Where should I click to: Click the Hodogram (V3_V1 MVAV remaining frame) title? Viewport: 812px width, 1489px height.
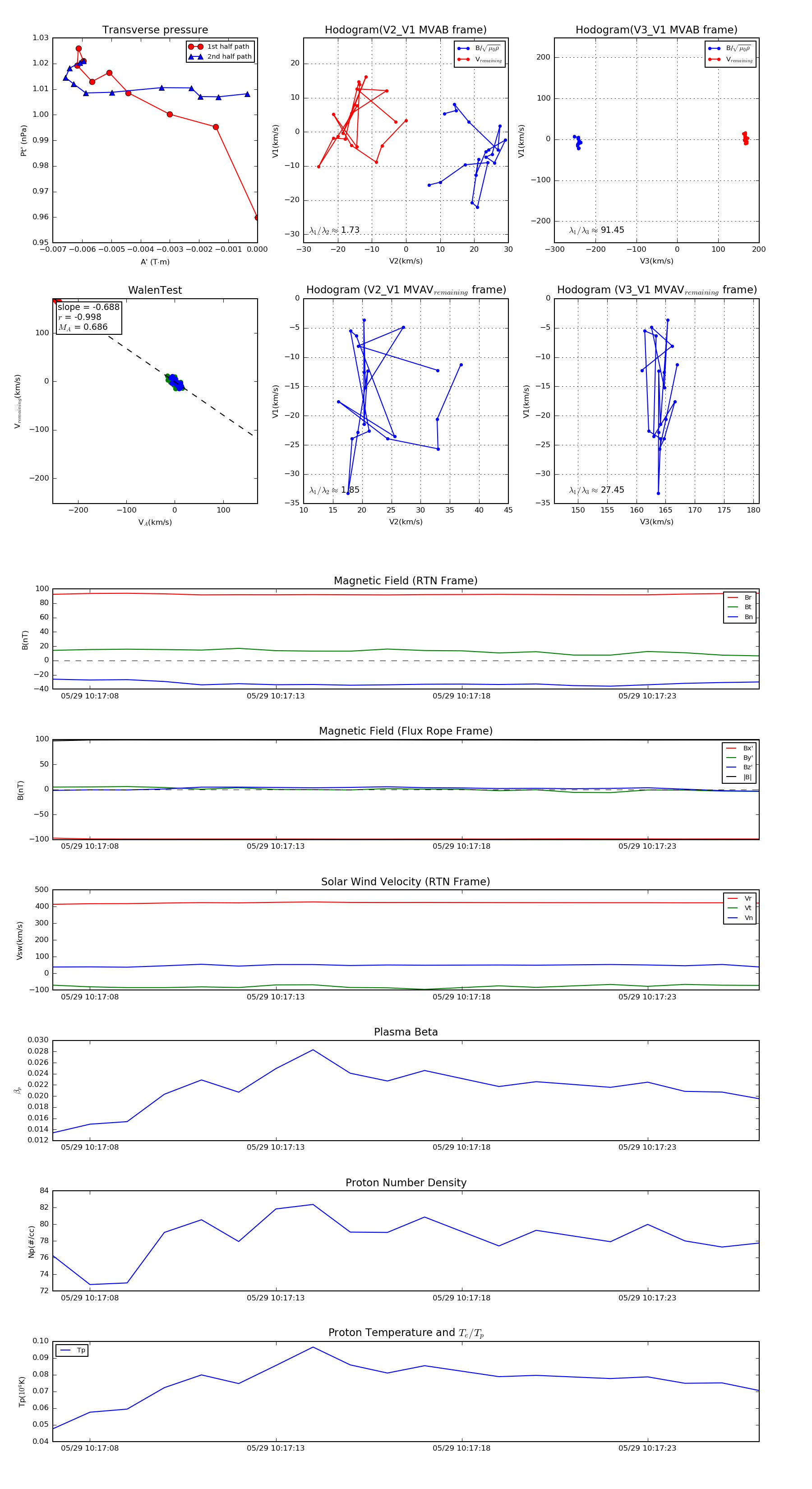pyautogui.click(x=656, y=290)
